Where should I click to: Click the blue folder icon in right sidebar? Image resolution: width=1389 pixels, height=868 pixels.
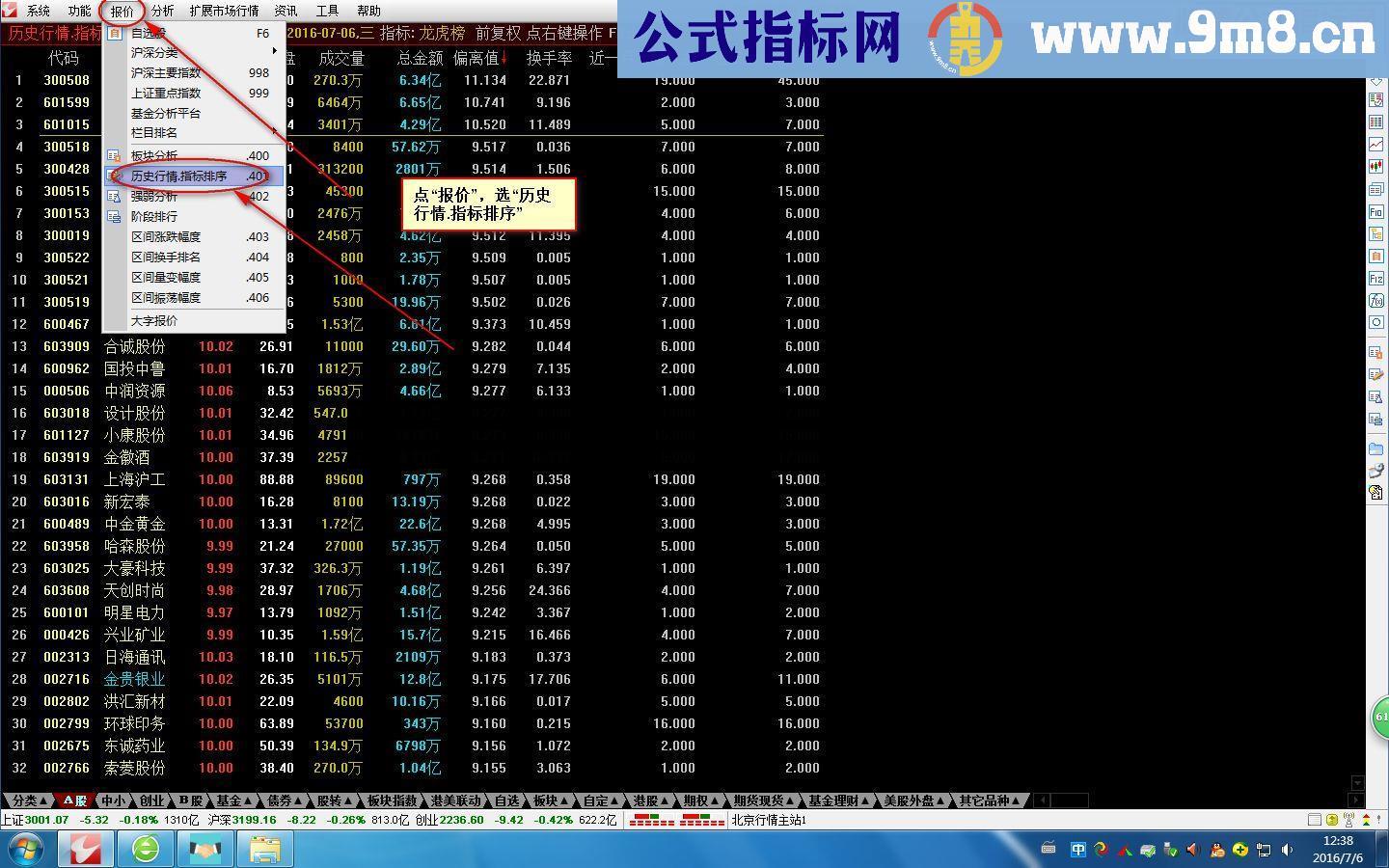pyautogui.click(x=1376, y=449)
